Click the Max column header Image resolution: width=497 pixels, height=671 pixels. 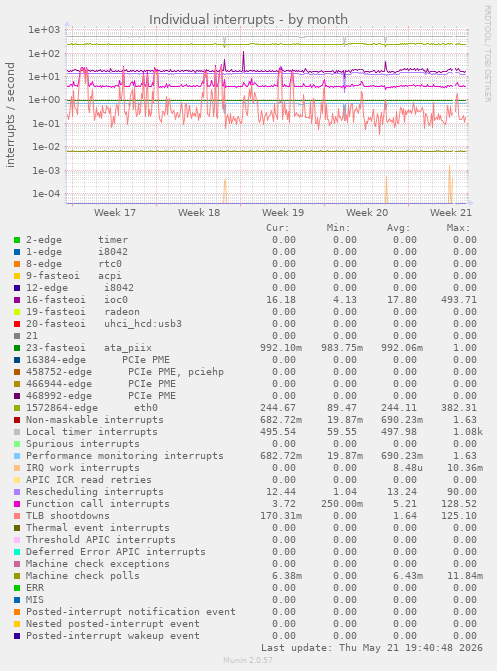(458, 228)
